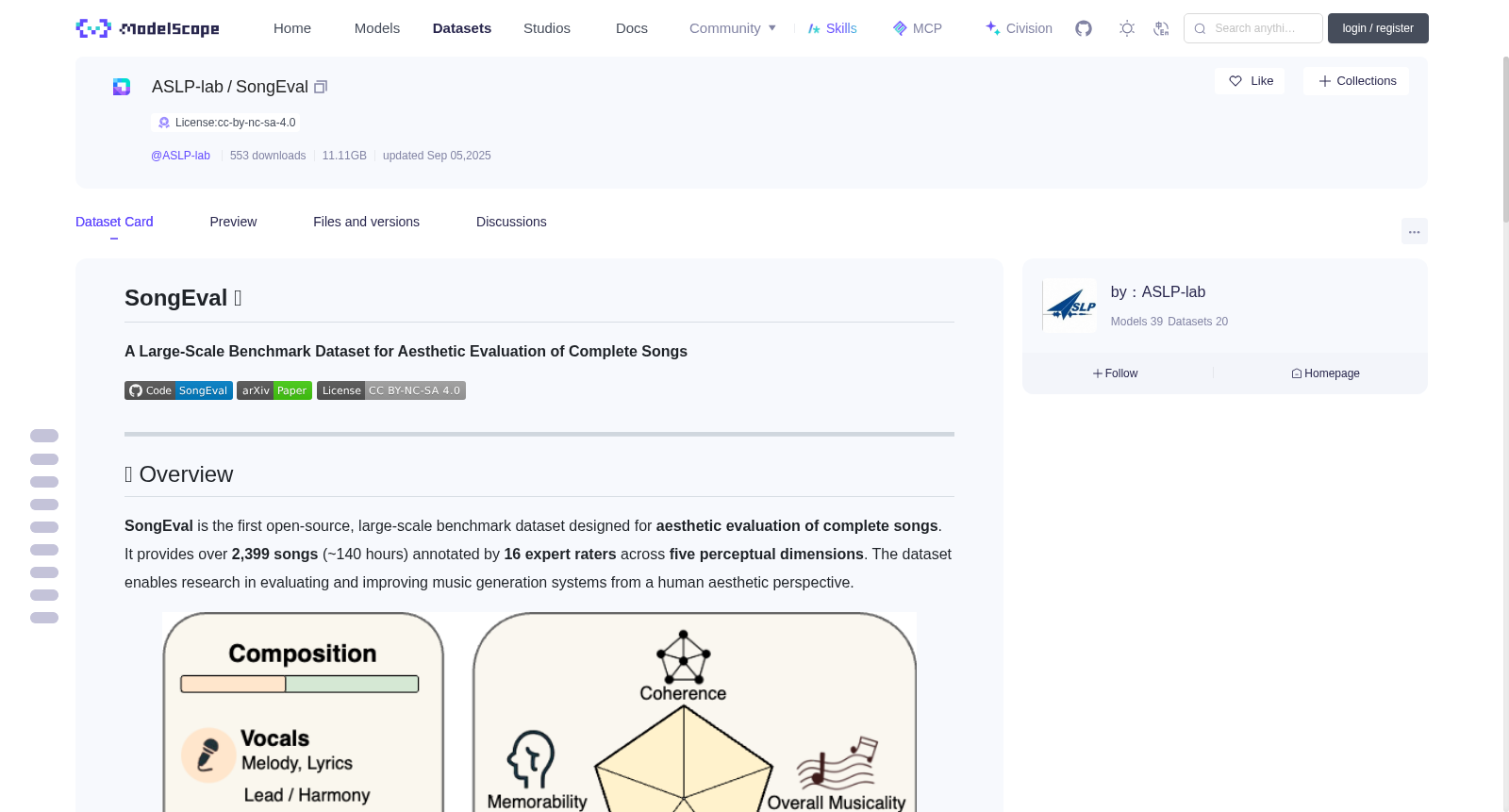Visit the ASLP-lab Homepage link
Screen dimensions: 1509x812
(1325, 373)
